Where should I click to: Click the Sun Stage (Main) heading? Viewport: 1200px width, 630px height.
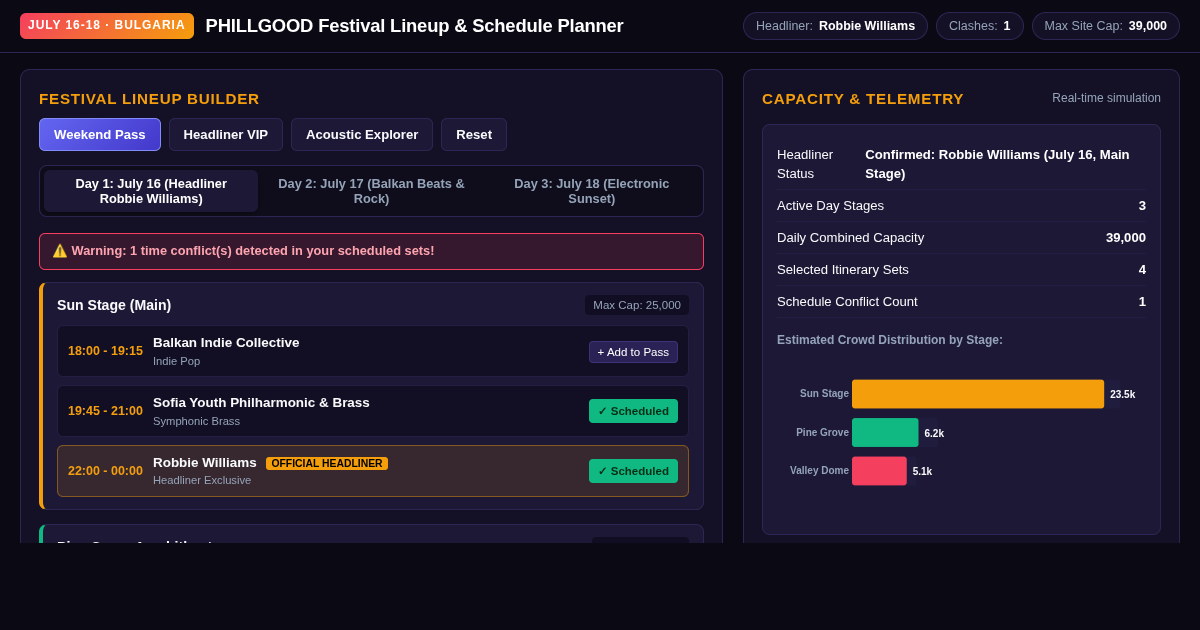[x=114, y=305]
